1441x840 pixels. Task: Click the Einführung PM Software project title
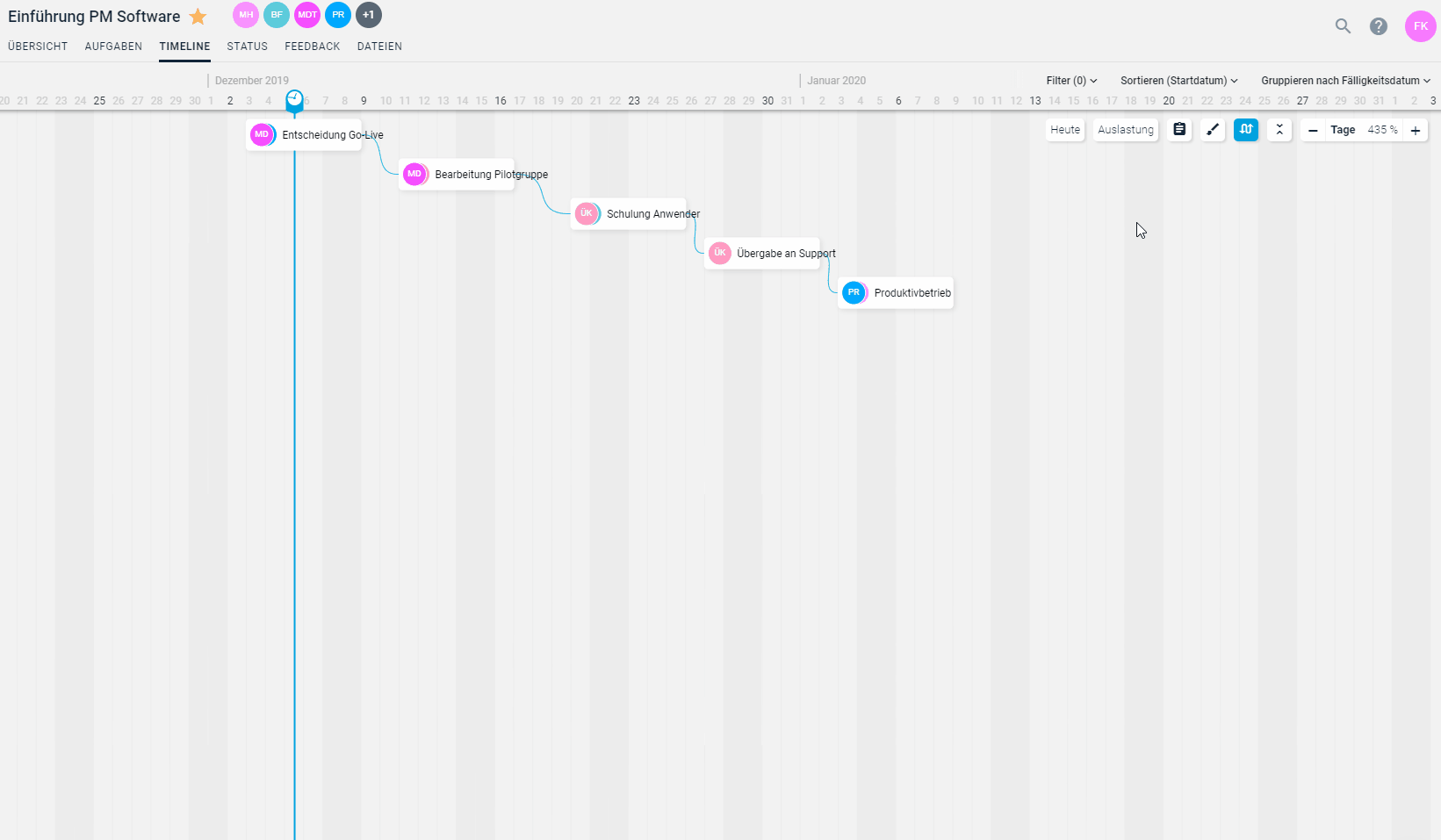tap(94, 17)
